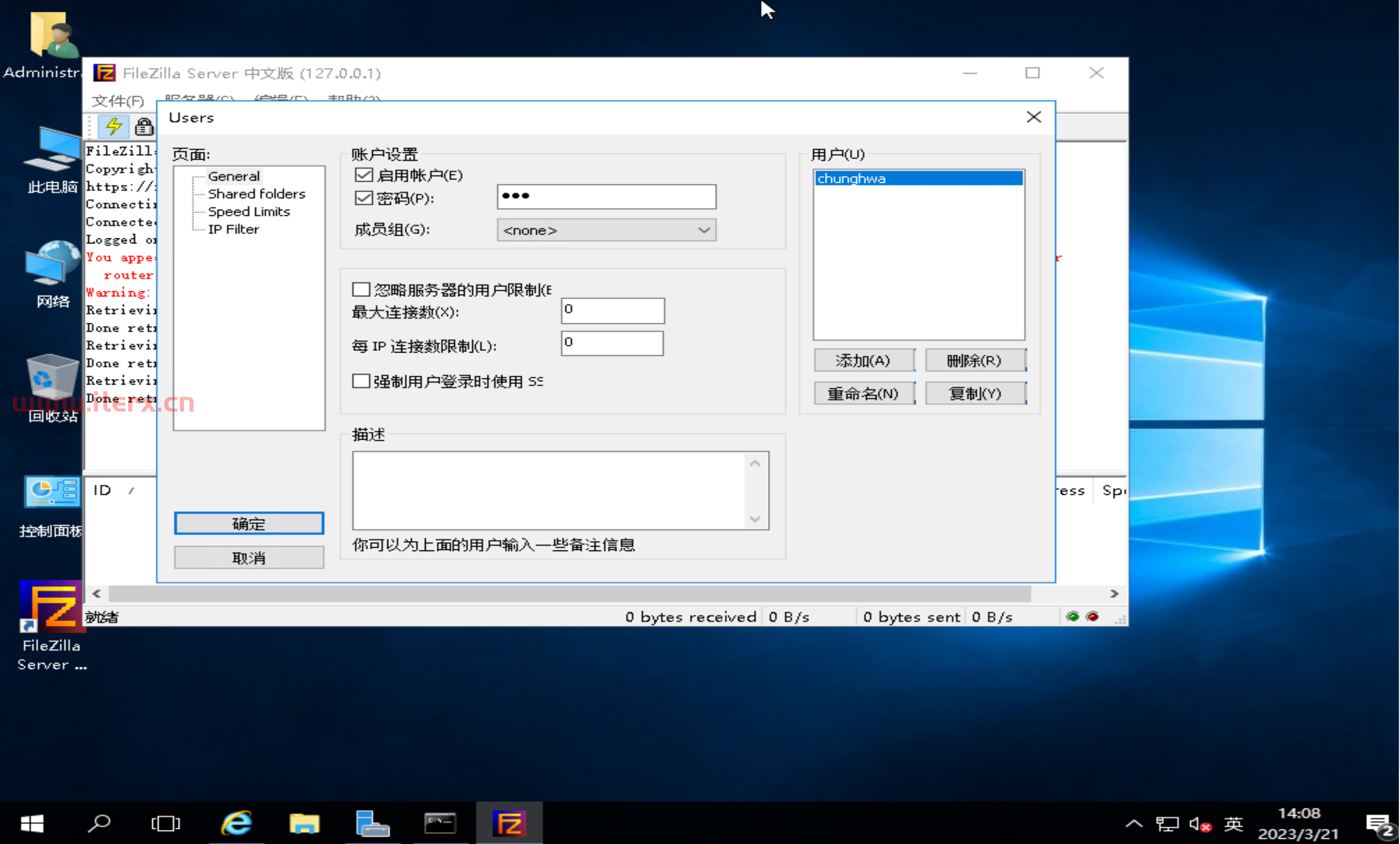Select user chunghwa in list
Screen dimensions: 1400x844
(x=919, y=178)
